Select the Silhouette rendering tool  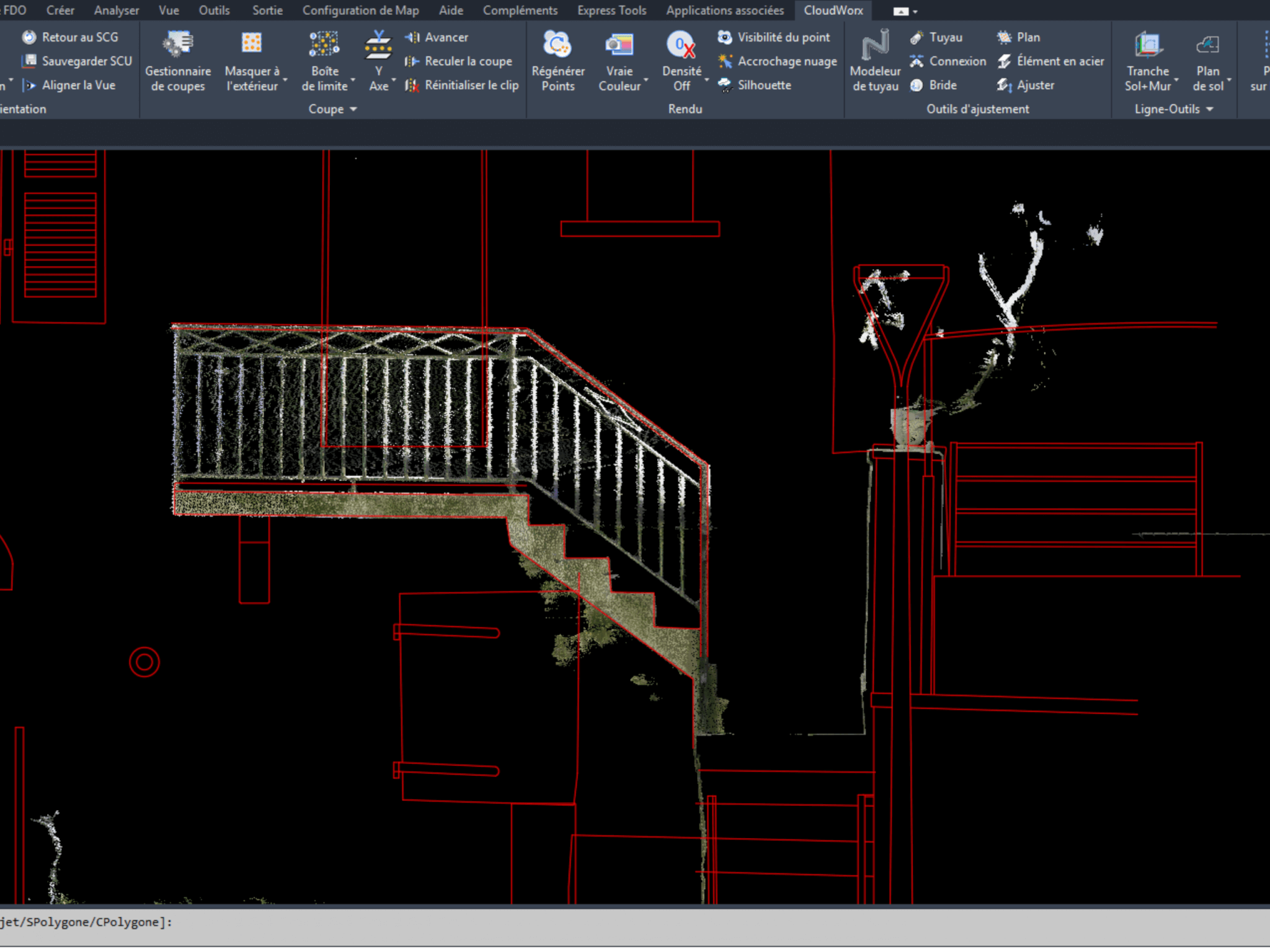click(755, 85)
